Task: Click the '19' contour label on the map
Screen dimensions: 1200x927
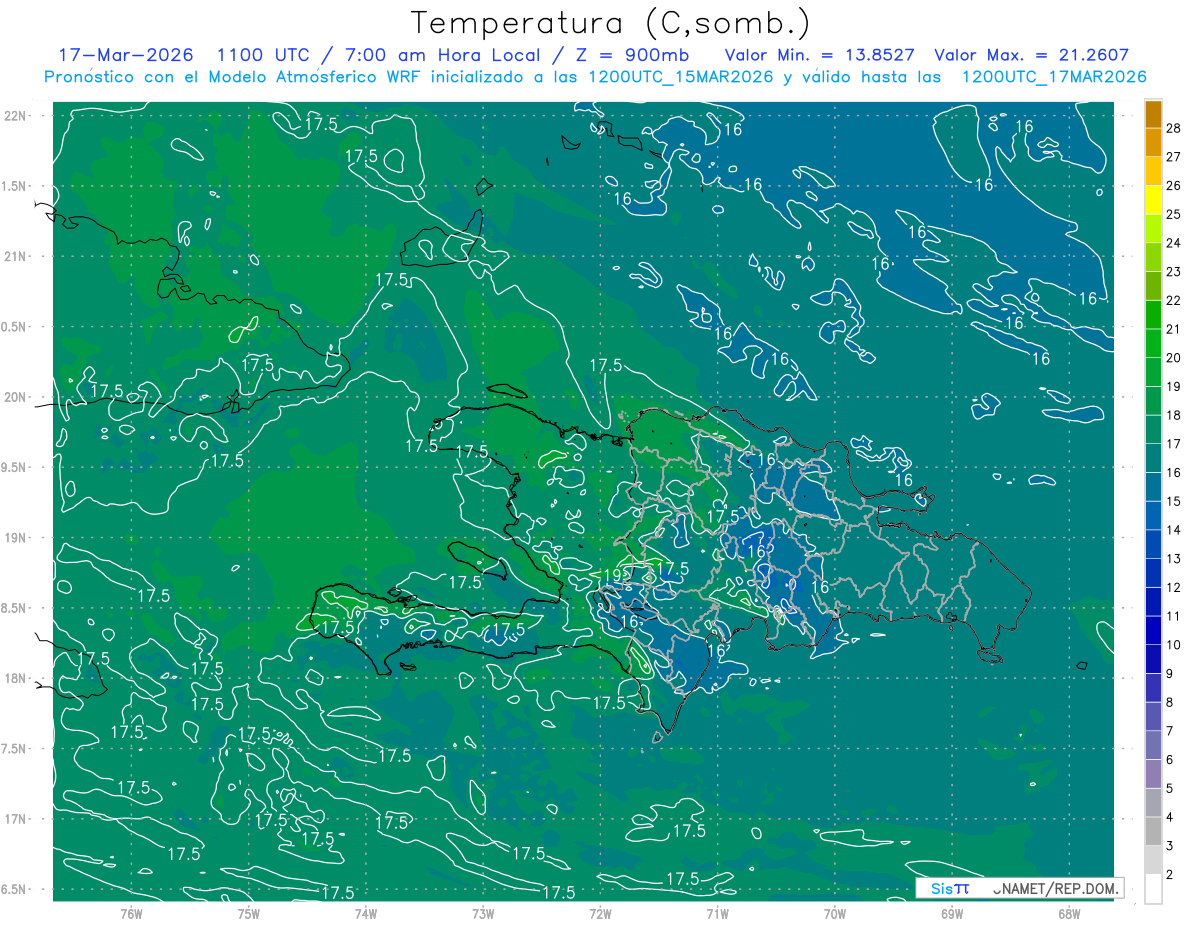Action: tap(613, 574)
